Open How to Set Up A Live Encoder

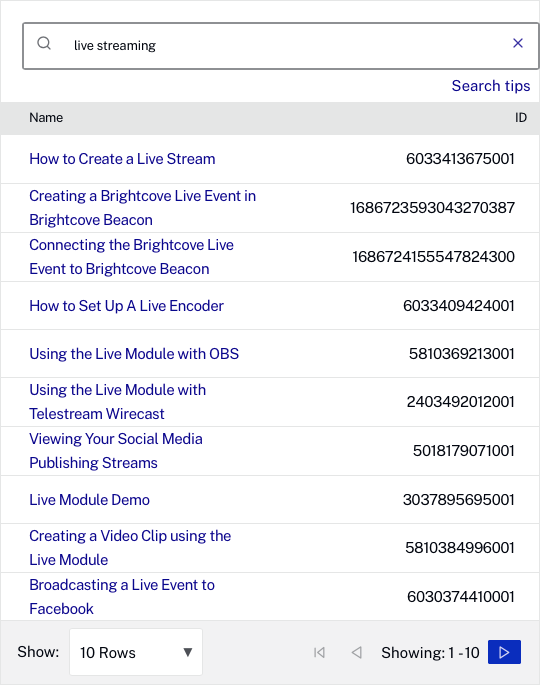coord(126,306)
